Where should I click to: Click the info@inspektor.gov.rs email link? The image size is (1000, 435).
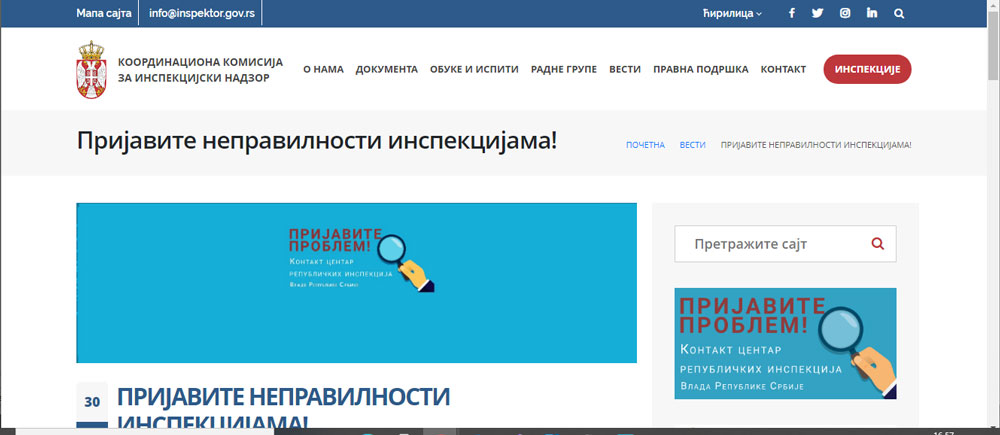point(200,14)
